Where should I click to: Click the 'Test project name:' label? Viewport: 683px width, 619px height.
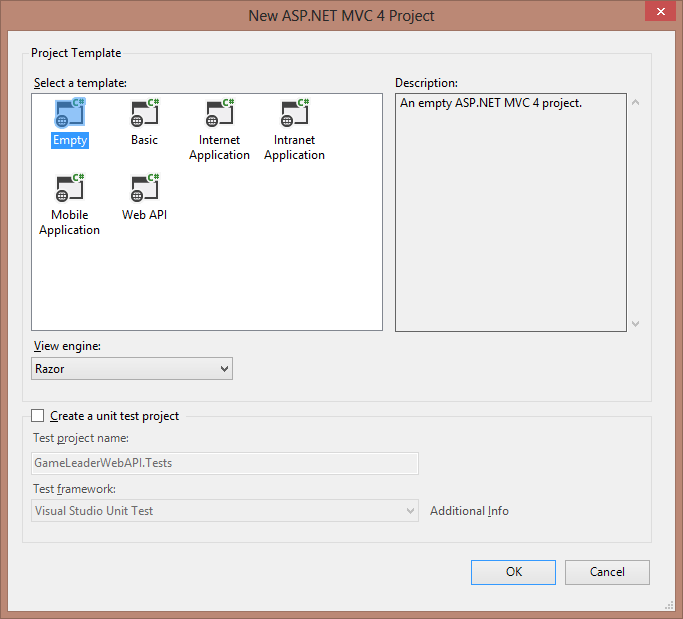click(81, 438)
